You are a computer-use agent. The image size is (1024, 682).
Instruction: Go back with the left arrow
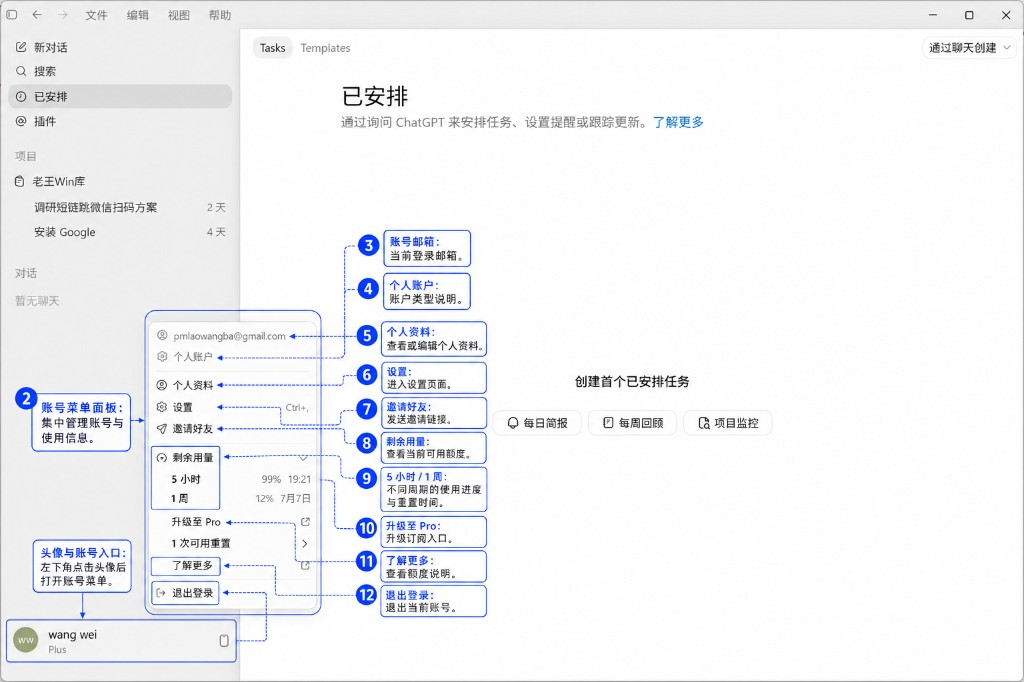click(37, 14)
